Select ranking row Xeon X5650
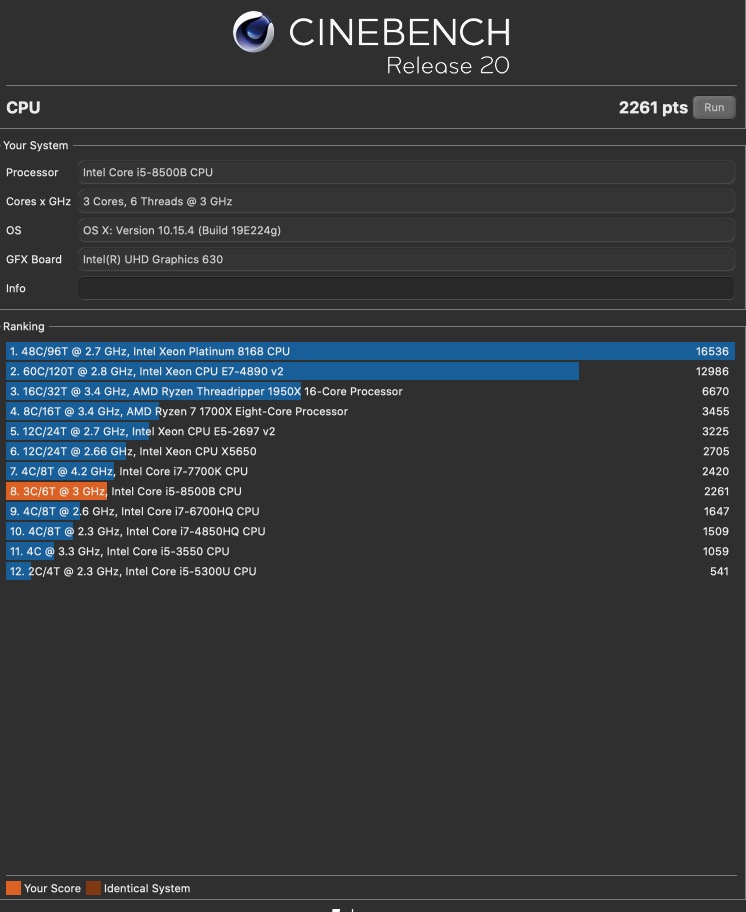746x912 pixels. pyautogui.click(x=370, y=451)
